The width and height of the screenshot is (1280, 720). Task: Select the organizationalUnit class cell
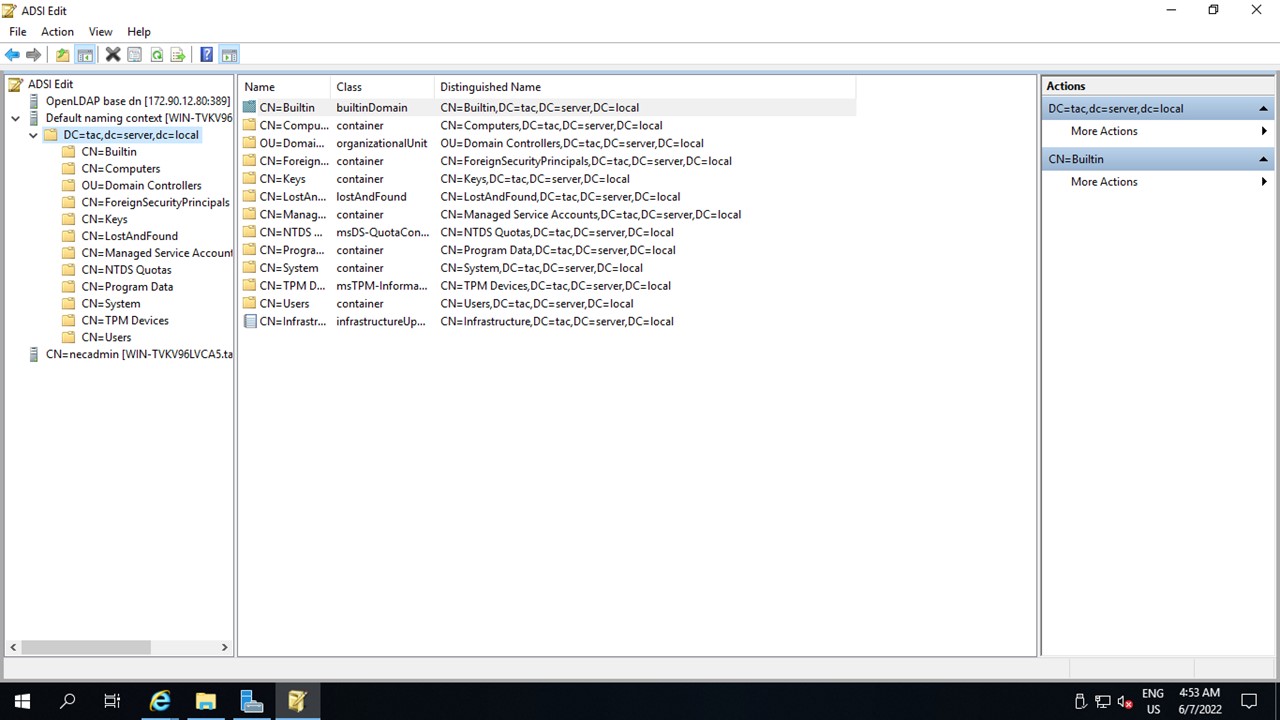[381, 143]
